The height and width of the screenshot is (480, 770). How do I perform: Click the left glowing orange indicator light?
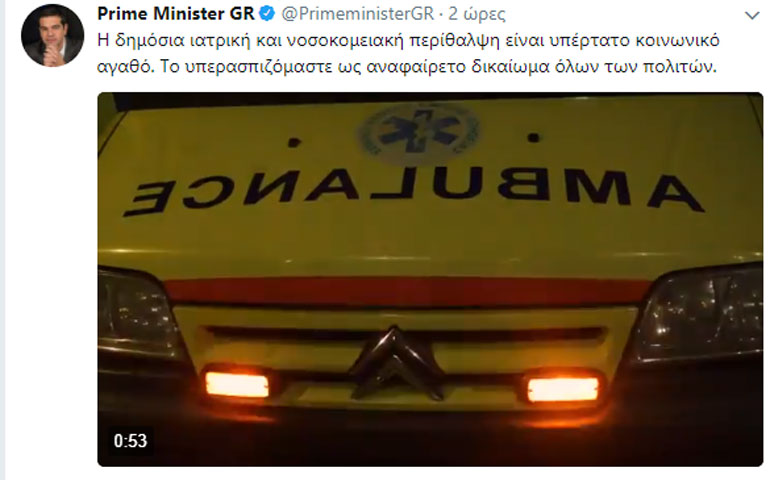(x=237, y=384)
